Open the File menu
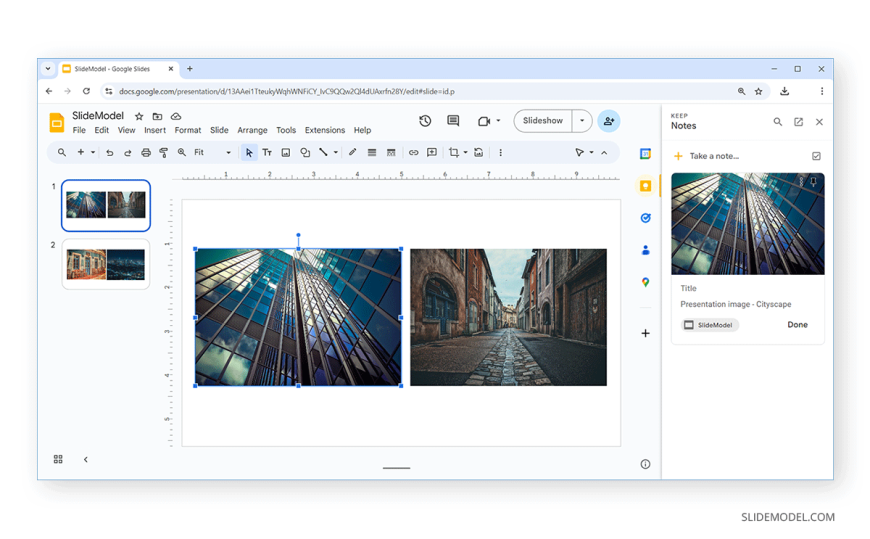The height and width of the screenshot is (539, 870). click(x=79, y=130)
